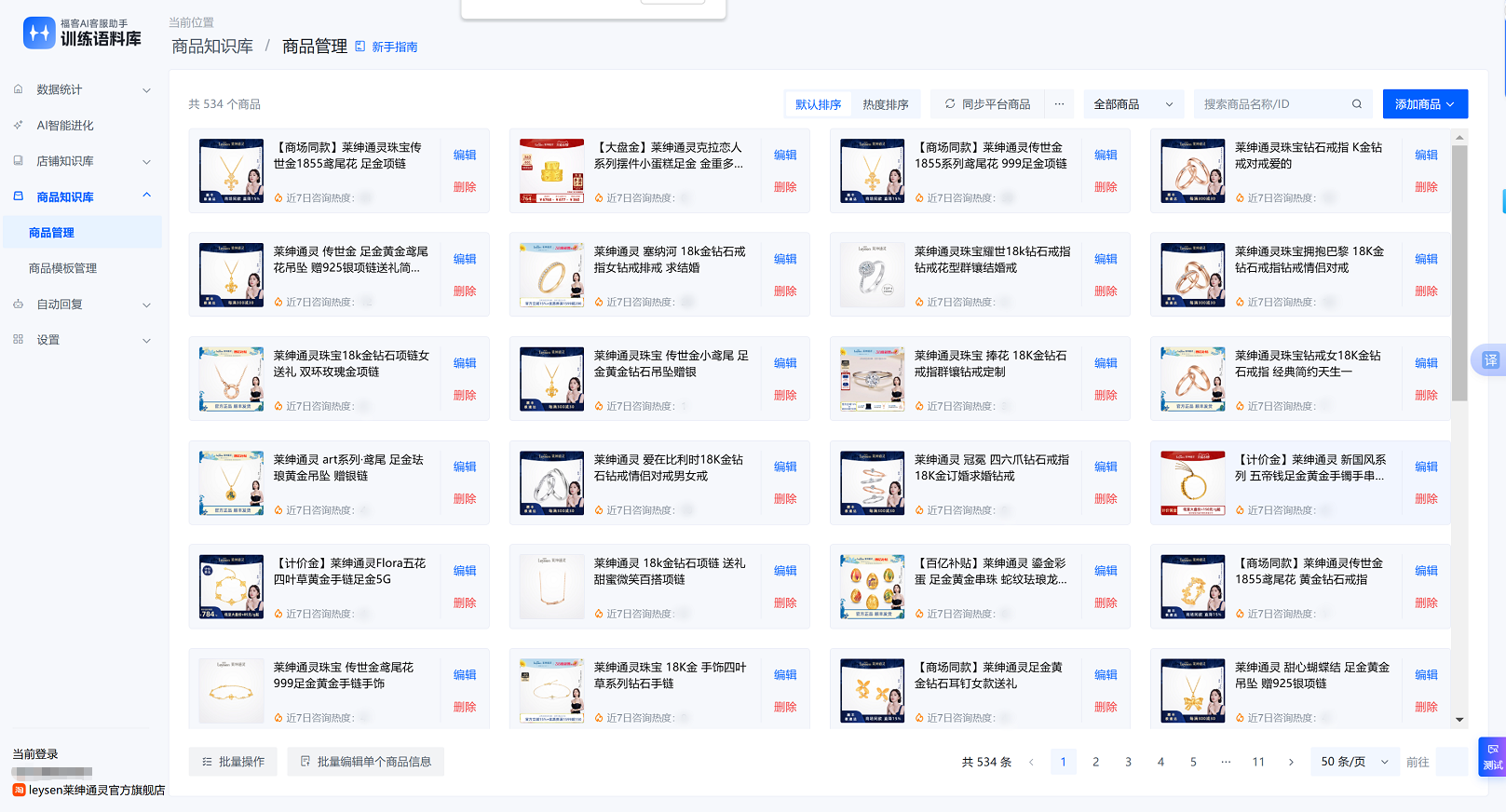The height and width of the screenshot is (812, 1506).
Task: Edit 【计价金】莱绅通灵Flora五花四叶草 product
Action: tap(465, 571)
